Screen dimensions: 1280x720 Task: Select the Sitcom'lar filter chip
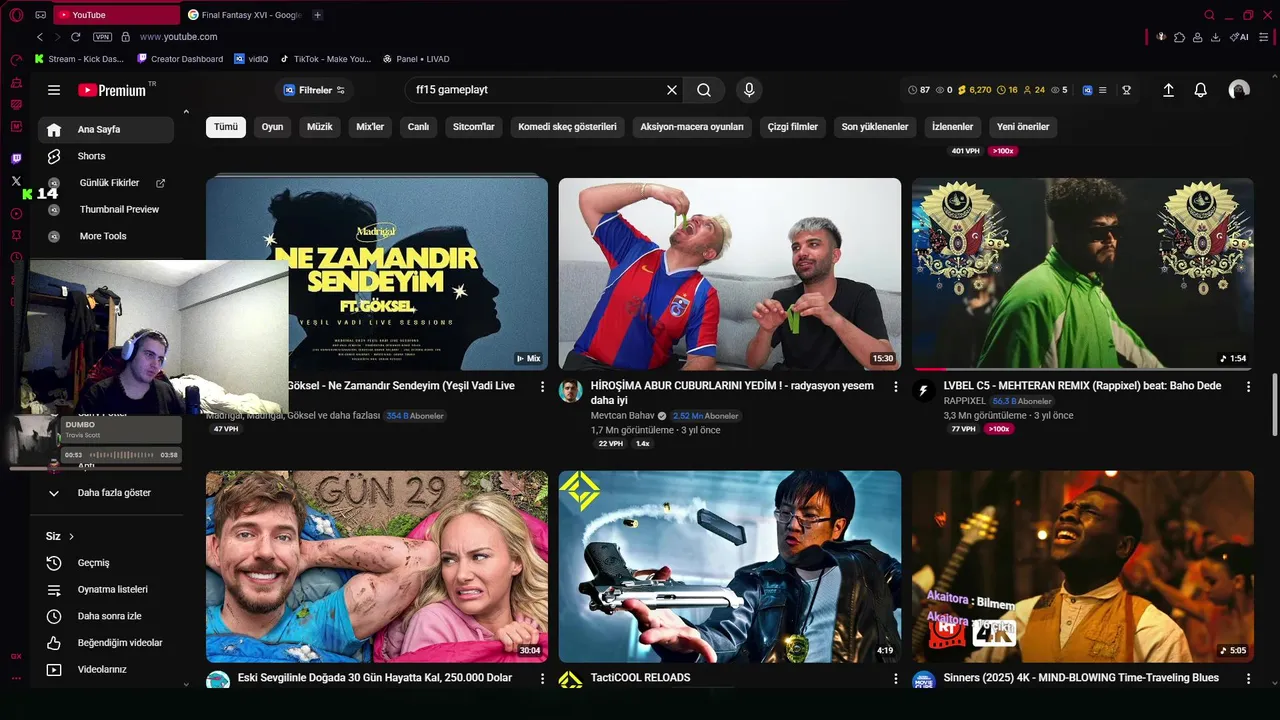474,127
